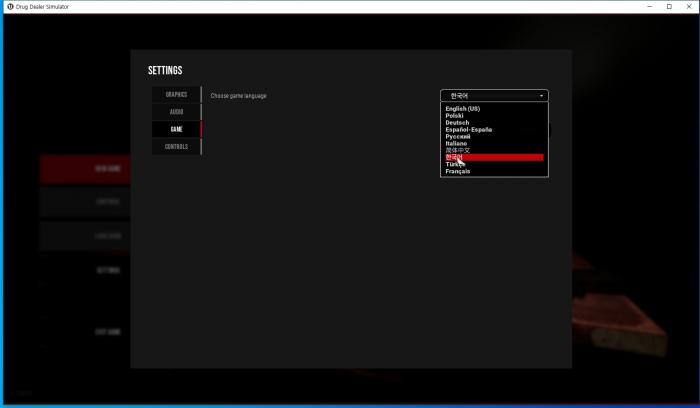Switch to the Audio settings tab
The height and width of the screenshot is (408, 700).
176,112
